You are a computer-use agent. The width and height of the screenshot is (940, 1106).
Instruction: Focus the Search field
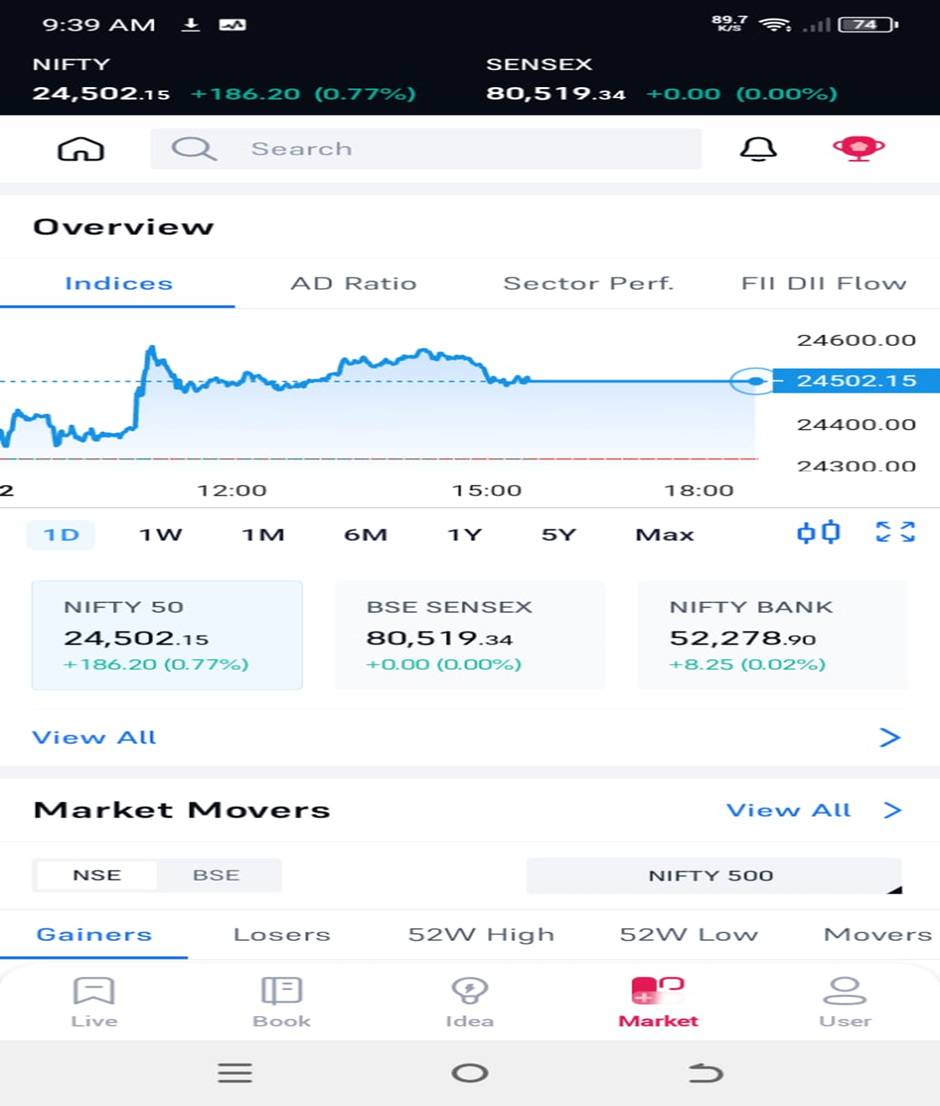point(426,149)
